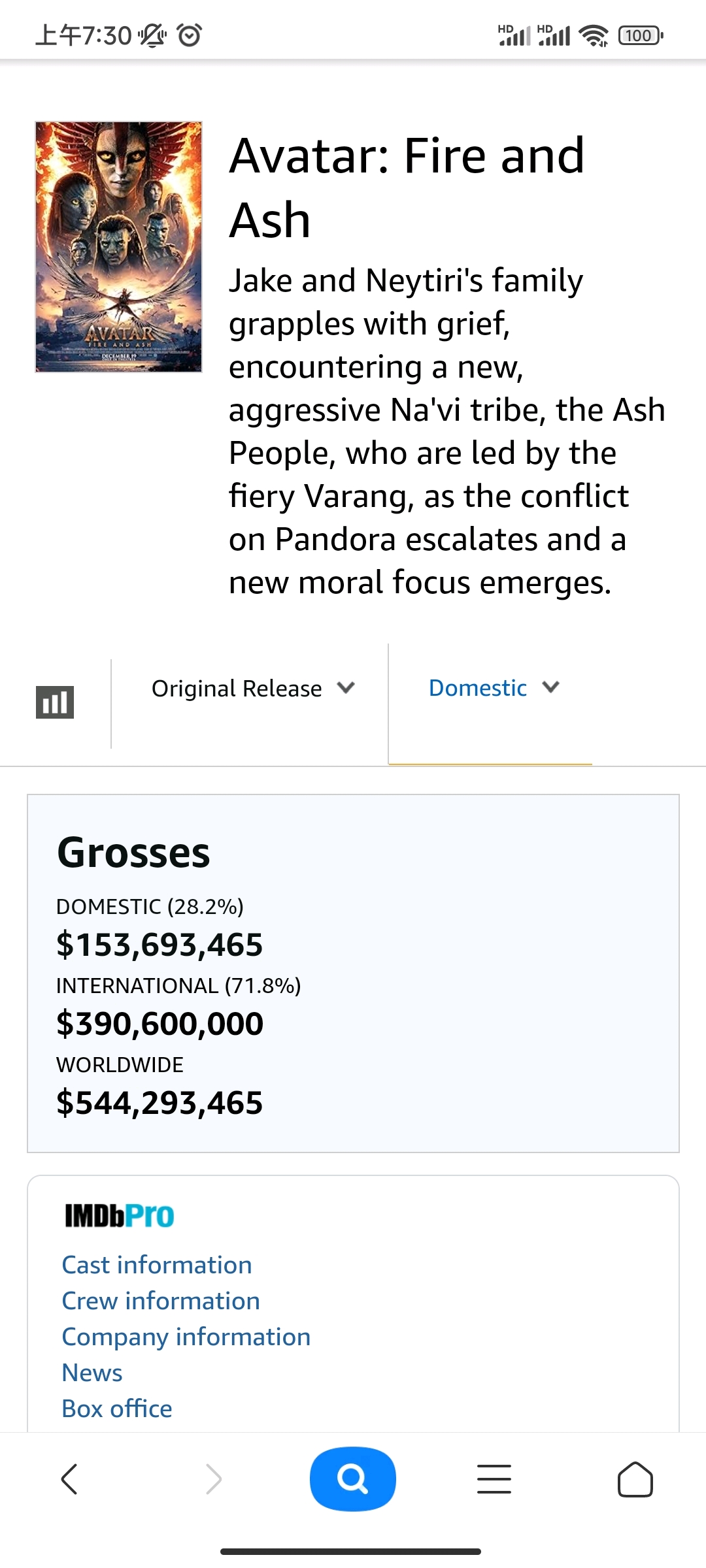Viewport: 706px width, 1568px height.
Task: Tap the bottom gesture navigation bar
Action: 351,1552
